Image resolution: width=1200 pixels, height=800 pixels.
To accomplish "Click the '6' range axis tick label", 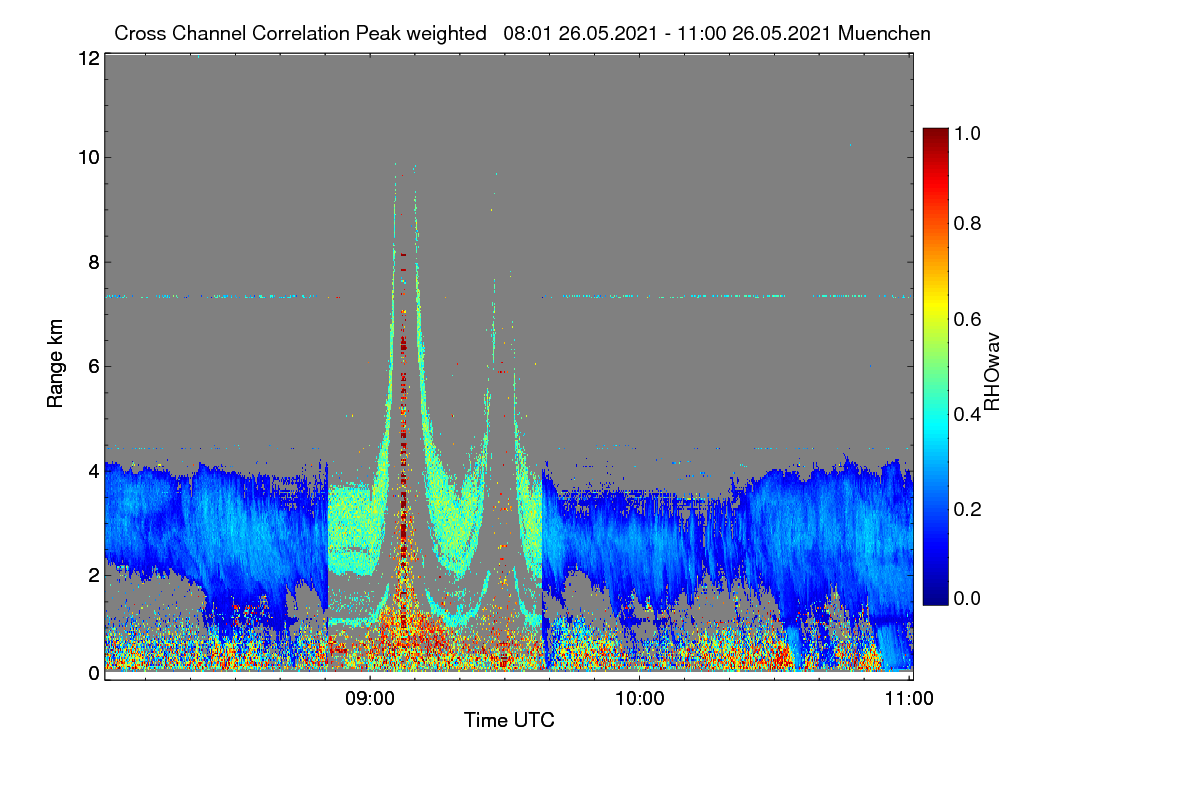I will (x=93, y=366).
